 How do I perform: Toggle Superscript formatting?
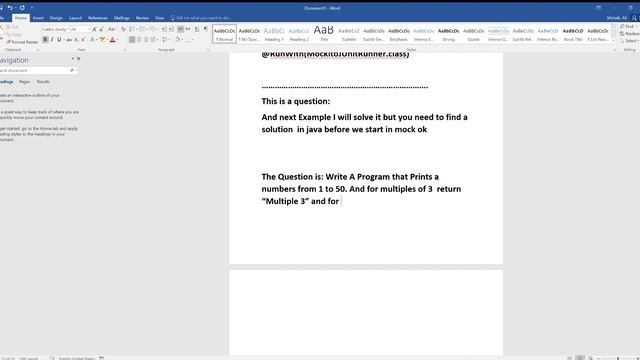(83, 40)
